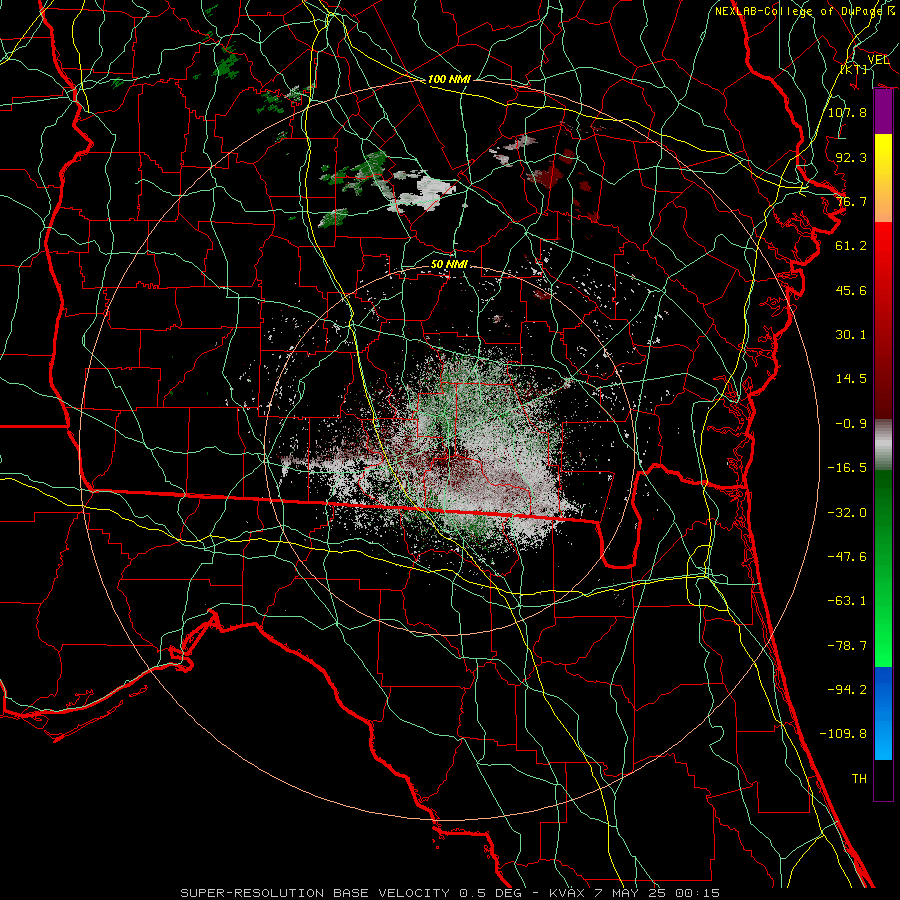This screenshot has width=900, height=900.
Task: Click the KVAX station identifier in the caption
Action: 567,893
